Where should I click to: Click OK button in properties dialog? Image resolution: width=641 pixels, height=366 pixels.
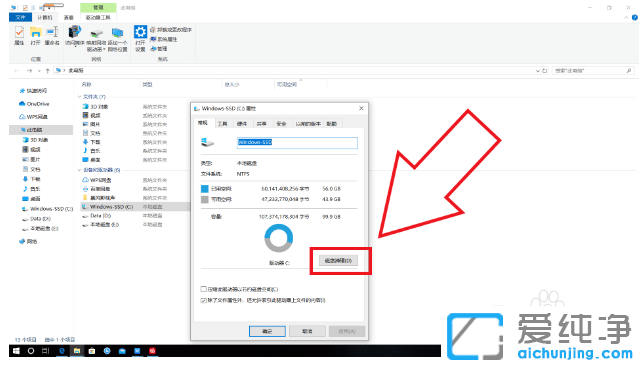[267, 331]
